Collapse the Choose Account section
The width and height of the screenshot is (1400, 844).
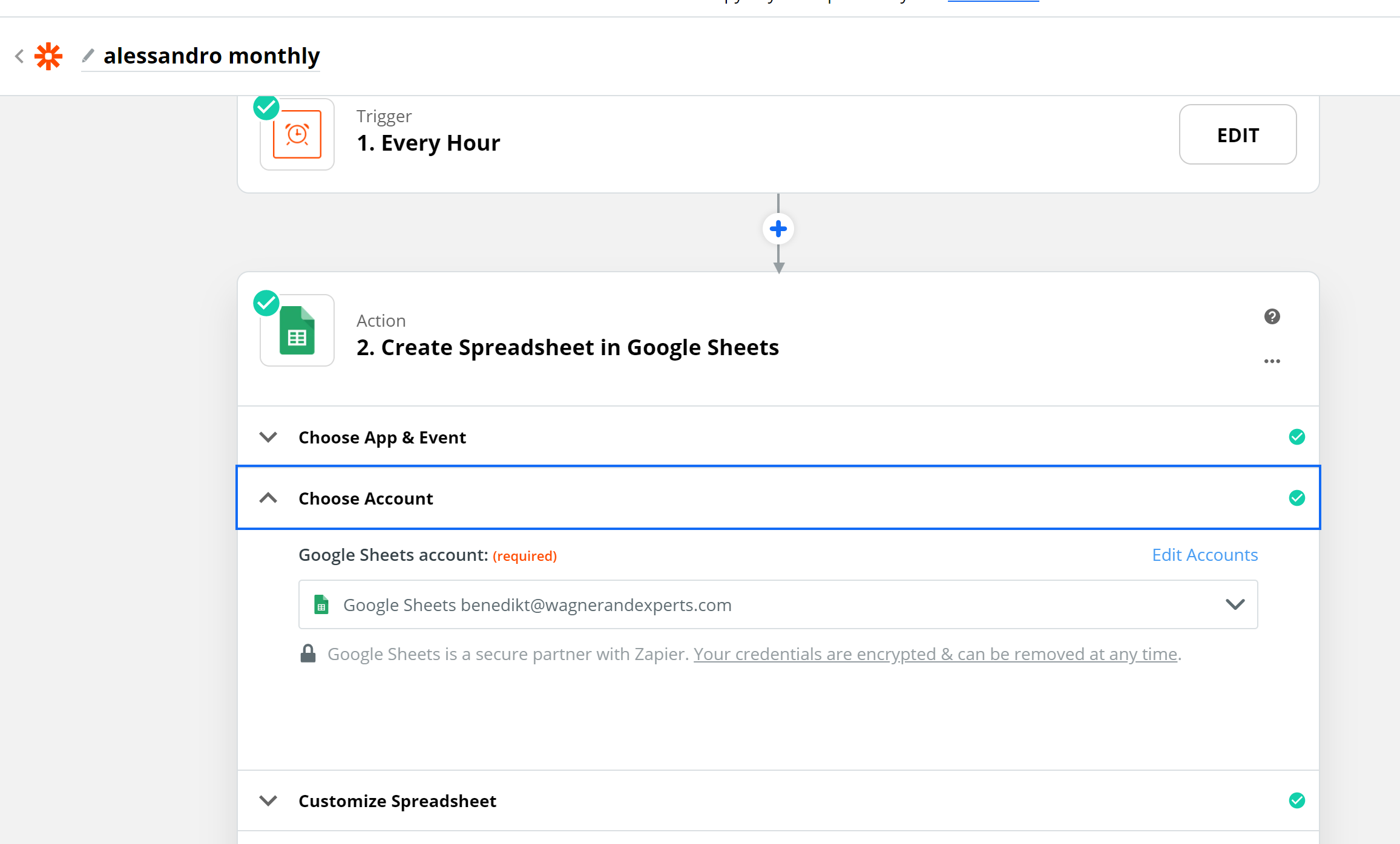778,498
